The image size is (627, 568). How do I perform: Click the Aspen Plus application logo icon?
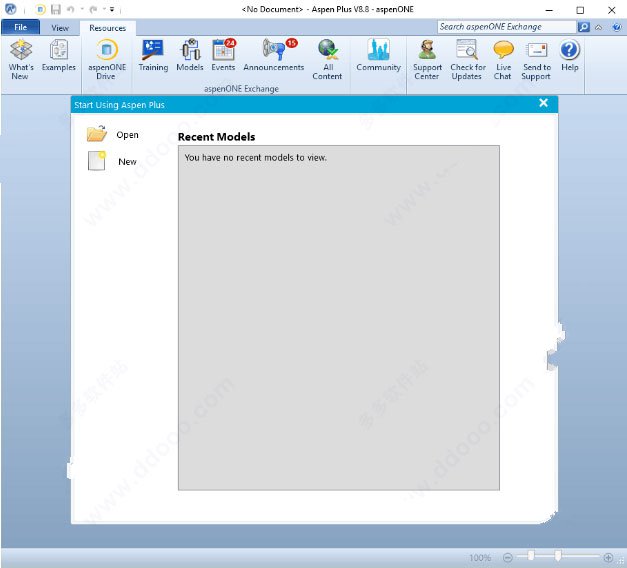tap(11, 9)
